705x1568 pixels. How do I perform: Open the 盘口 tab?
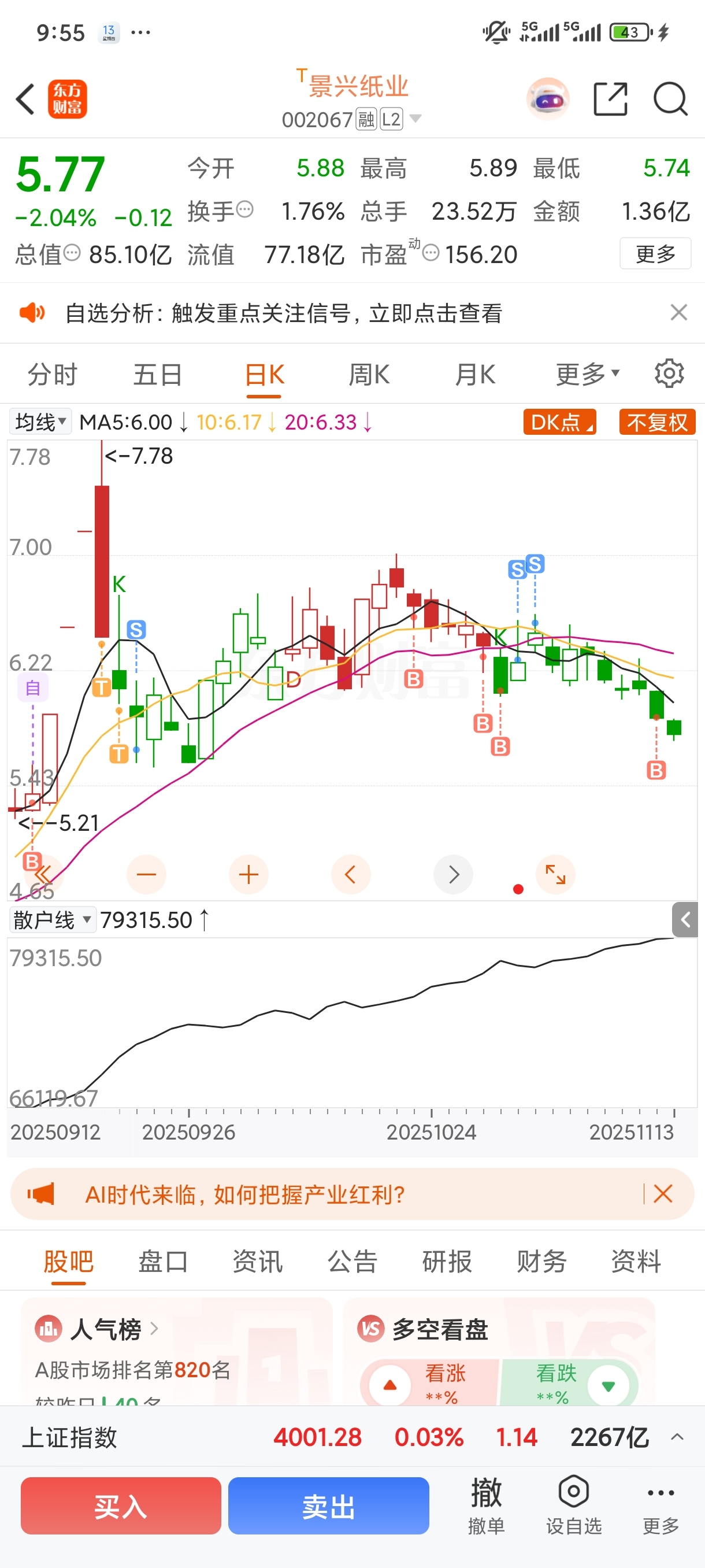[163, 1261]
